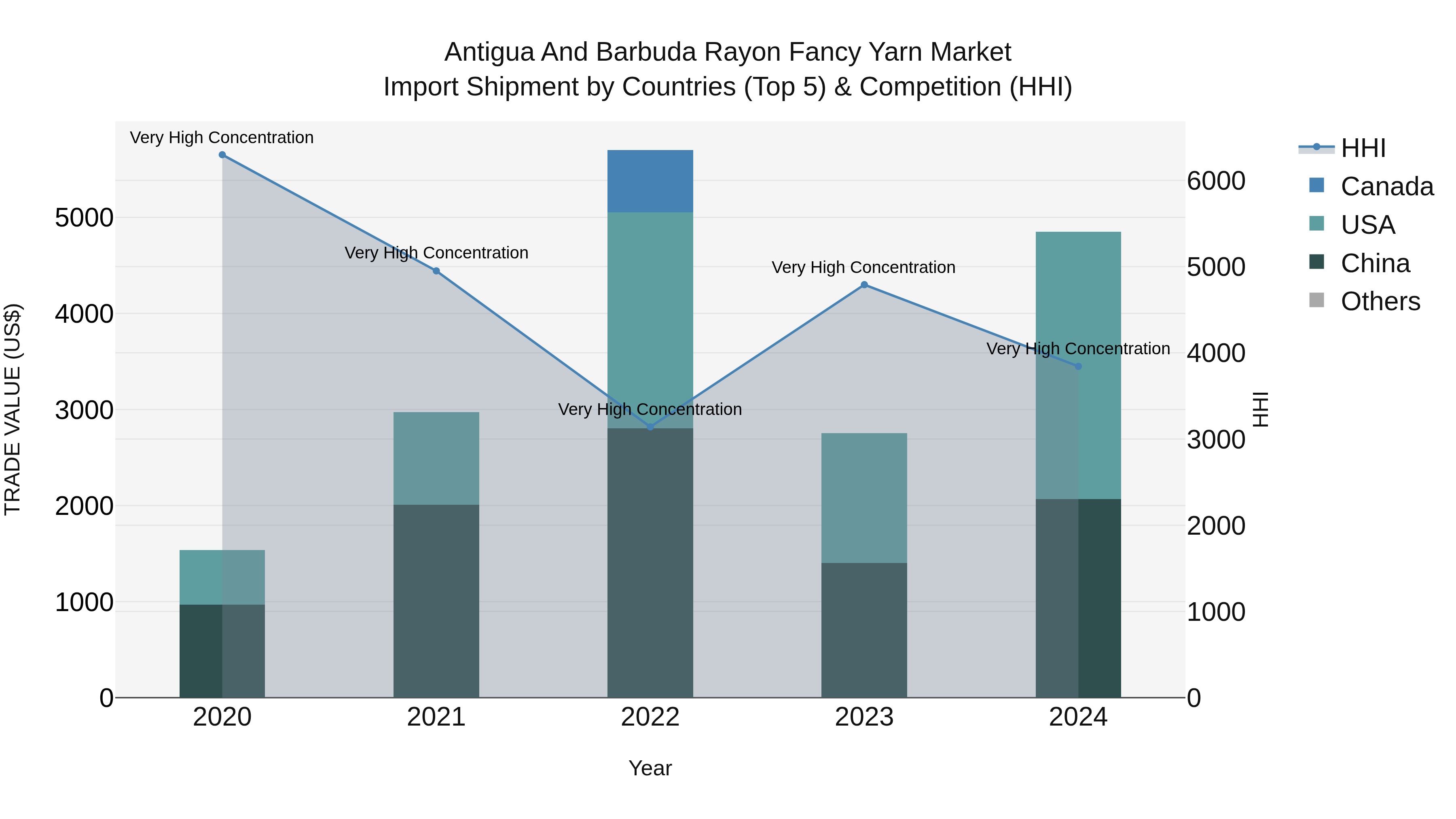Toggle the China legend entry
Viewport: 1456px width, 819px height.
[1359, 263]
